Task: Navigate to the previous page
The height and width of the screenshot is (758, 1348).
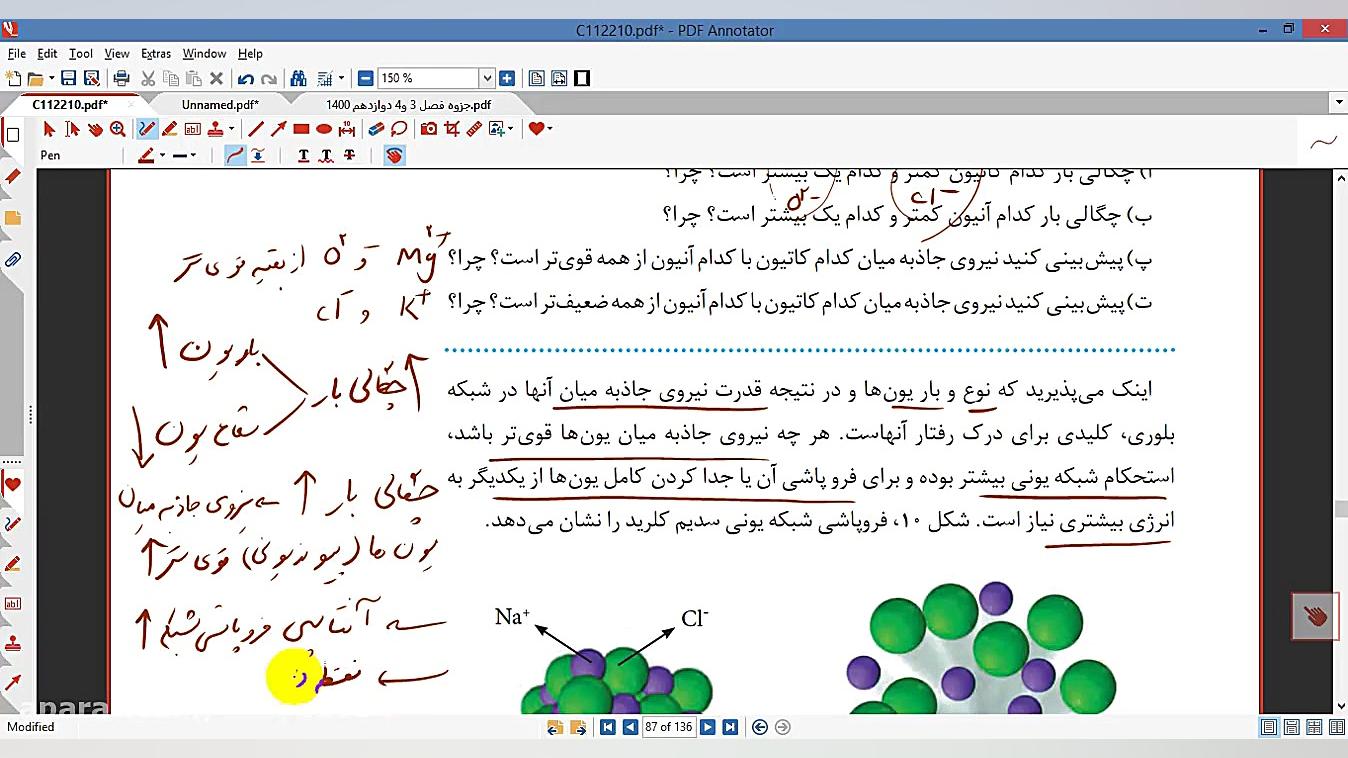Action: [x=631, y=727]
